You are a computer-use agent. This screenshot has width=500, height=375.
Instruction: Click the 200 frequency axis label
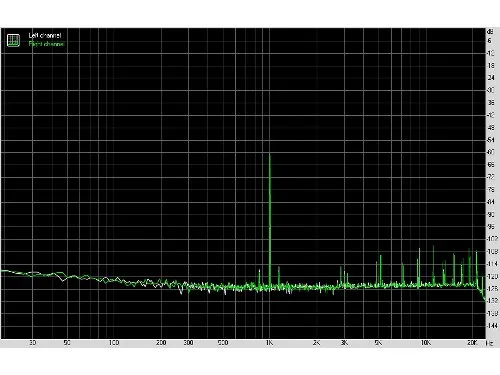tap(161, 343)
